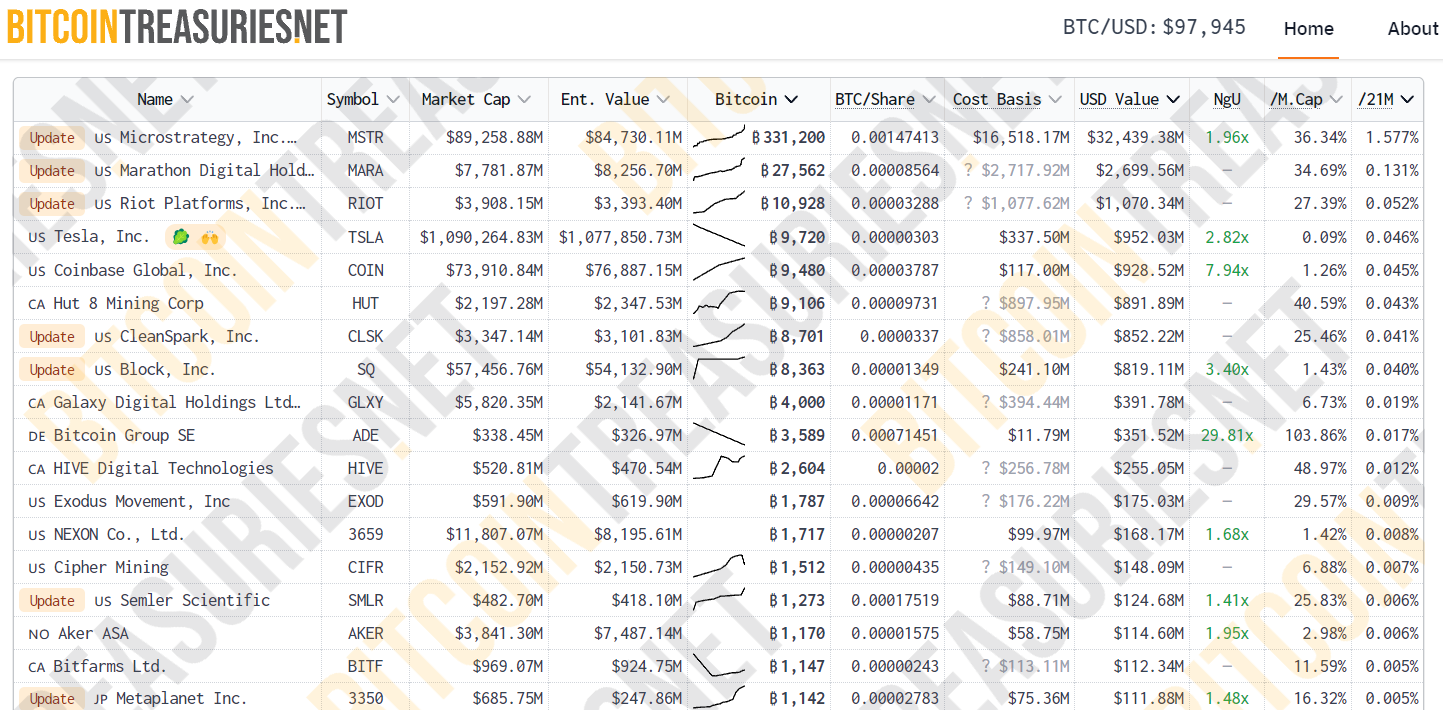Click the ₿9,720 Tesla bitcoin value

[797, 237]
